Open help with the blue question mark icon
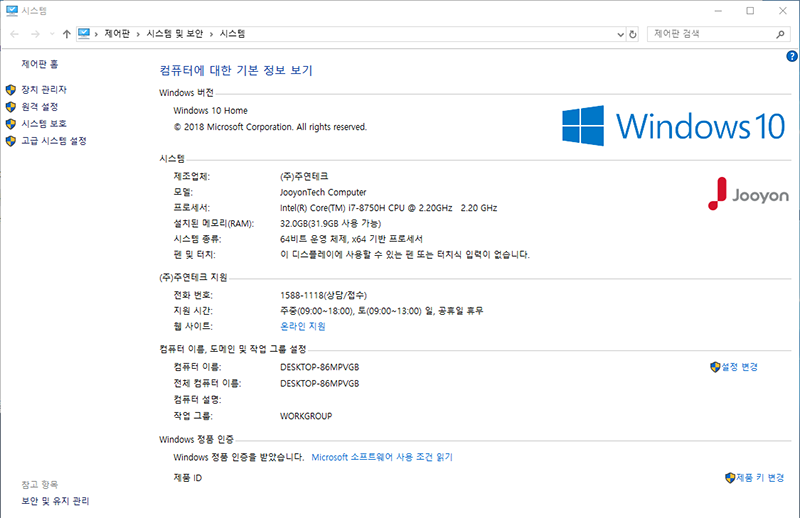 [791, 57]
